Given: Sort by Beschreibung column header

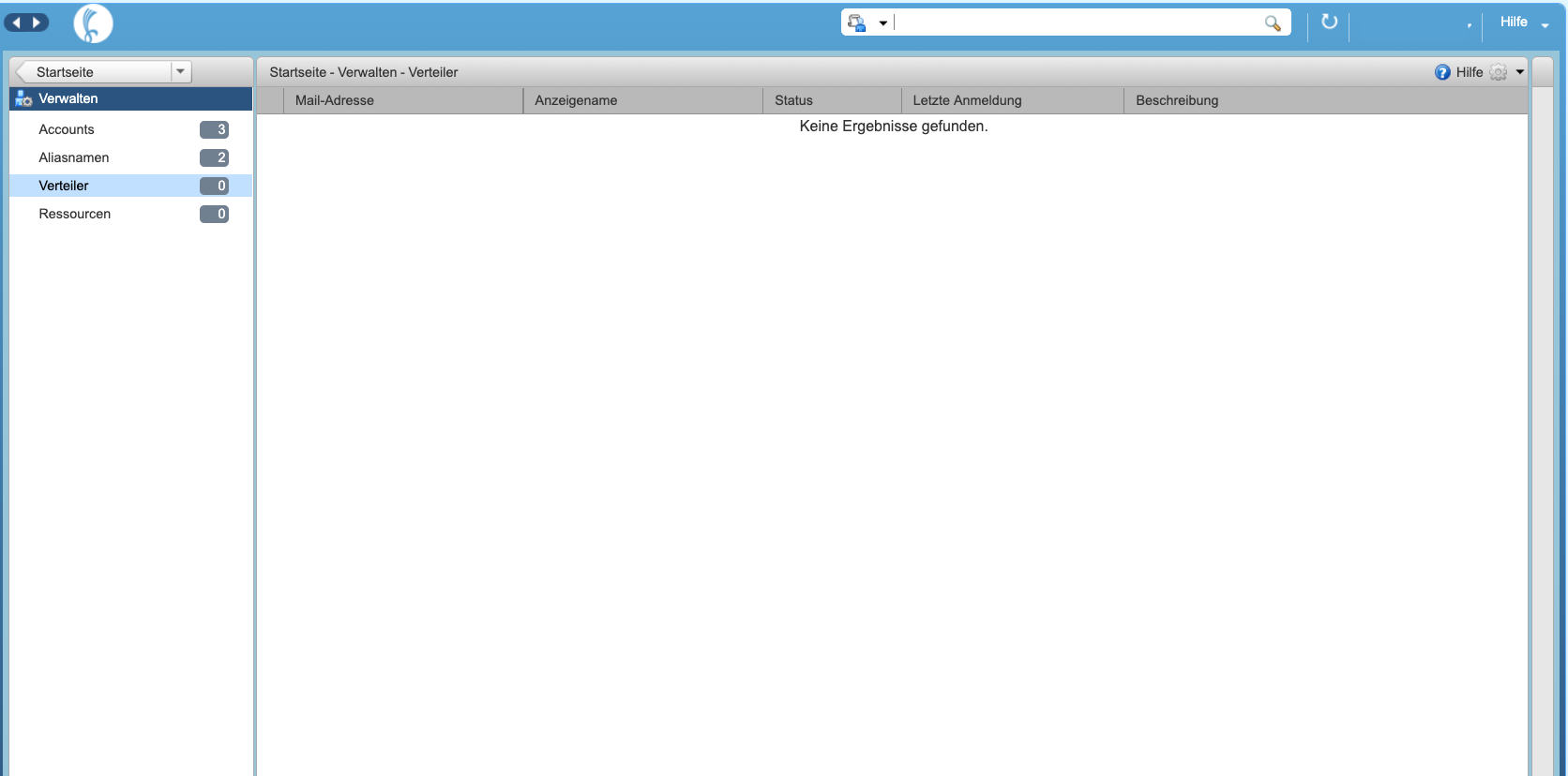Looking at the screenshot, I should (1326, 100).
